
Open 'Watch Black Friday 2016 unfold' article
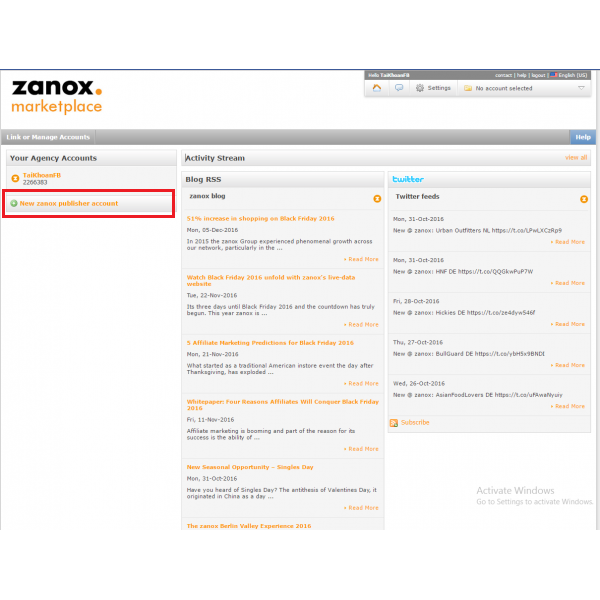pos(271,280)
